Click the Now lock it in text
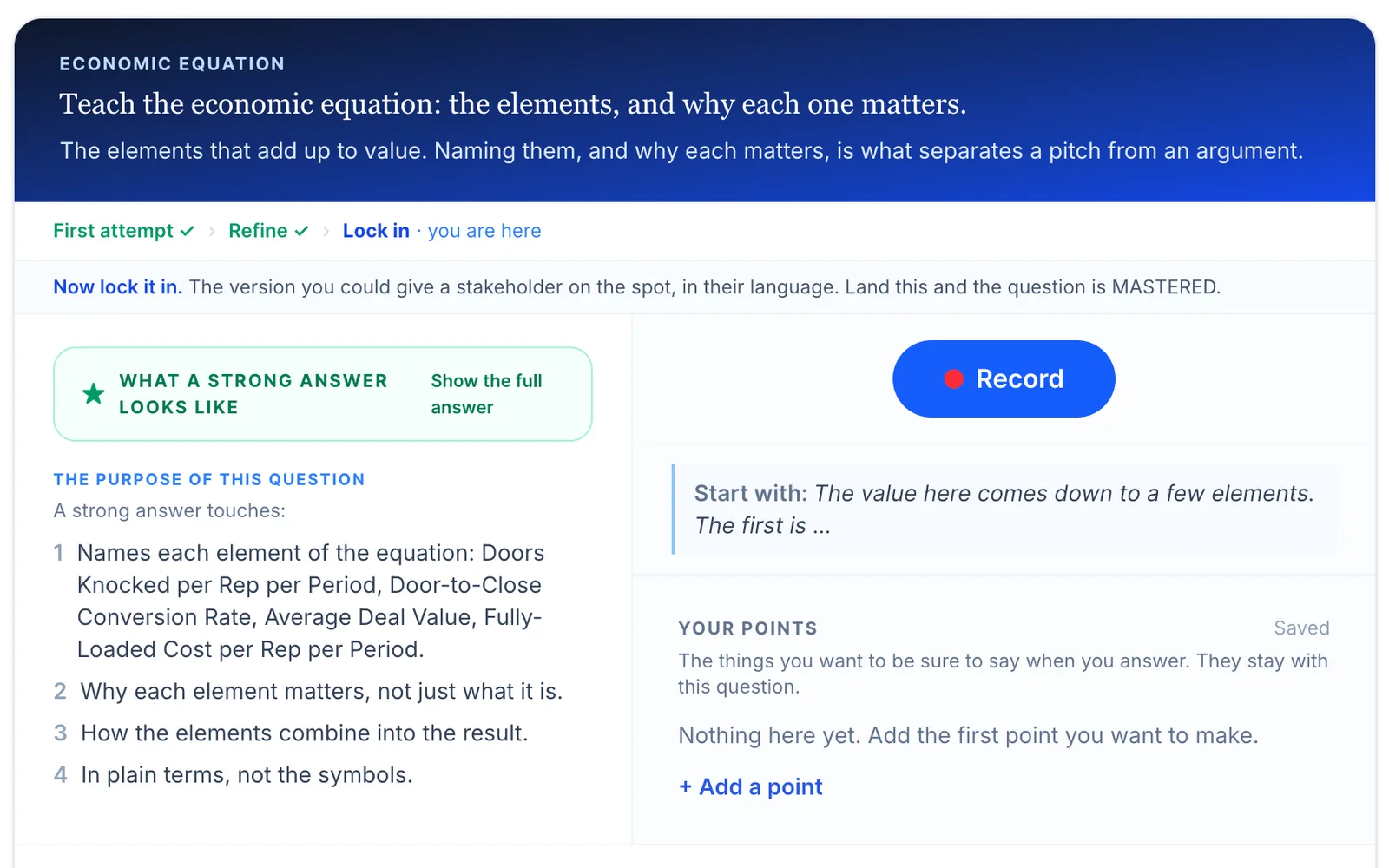Screen dimensions: 1389x868 click(117, 287)
